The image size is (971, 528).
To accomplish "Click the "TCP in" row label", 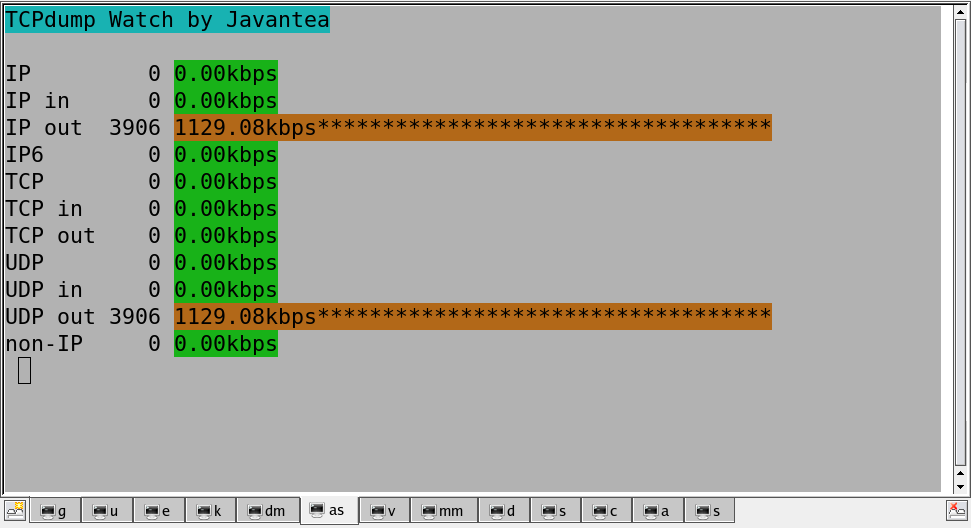I will 44,209.
